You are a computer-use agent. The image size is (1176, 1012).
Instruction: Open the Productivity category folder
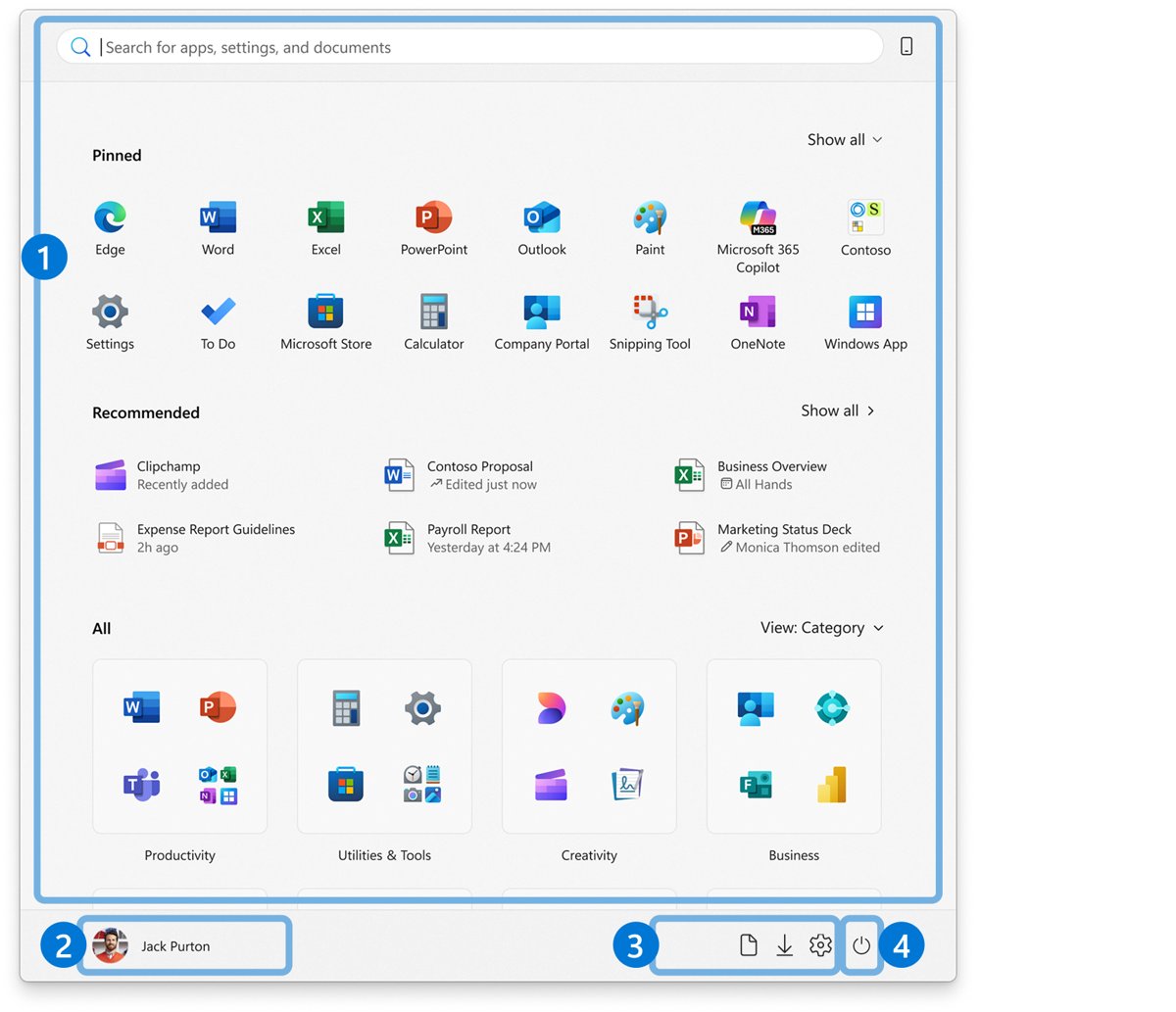[x=179, y=747]
